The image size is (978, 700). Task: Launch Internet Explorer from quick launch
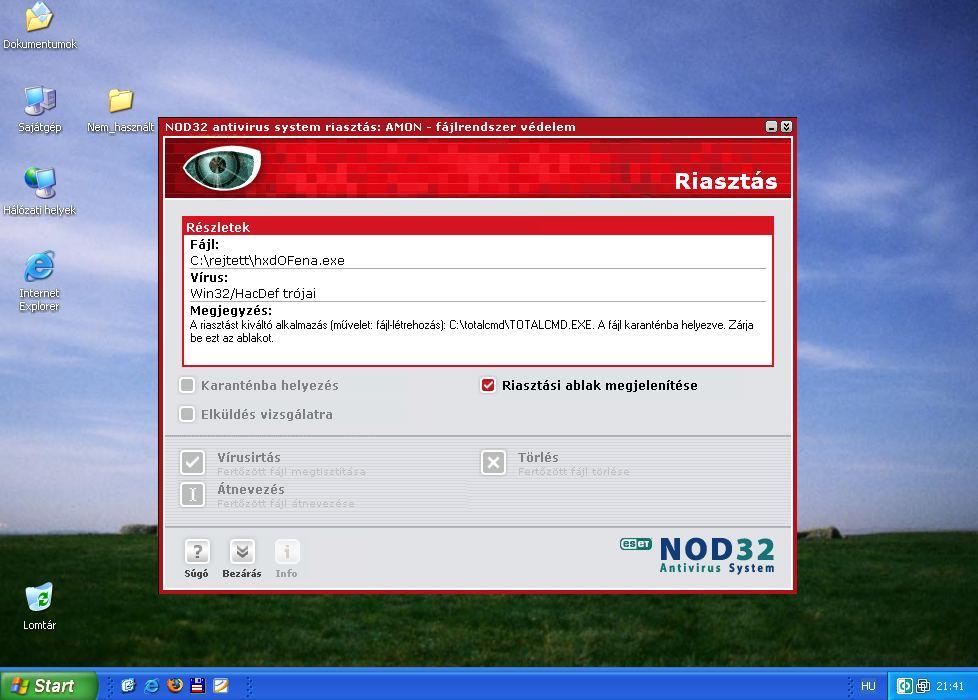pyautogui.click(x=152, y=686)
